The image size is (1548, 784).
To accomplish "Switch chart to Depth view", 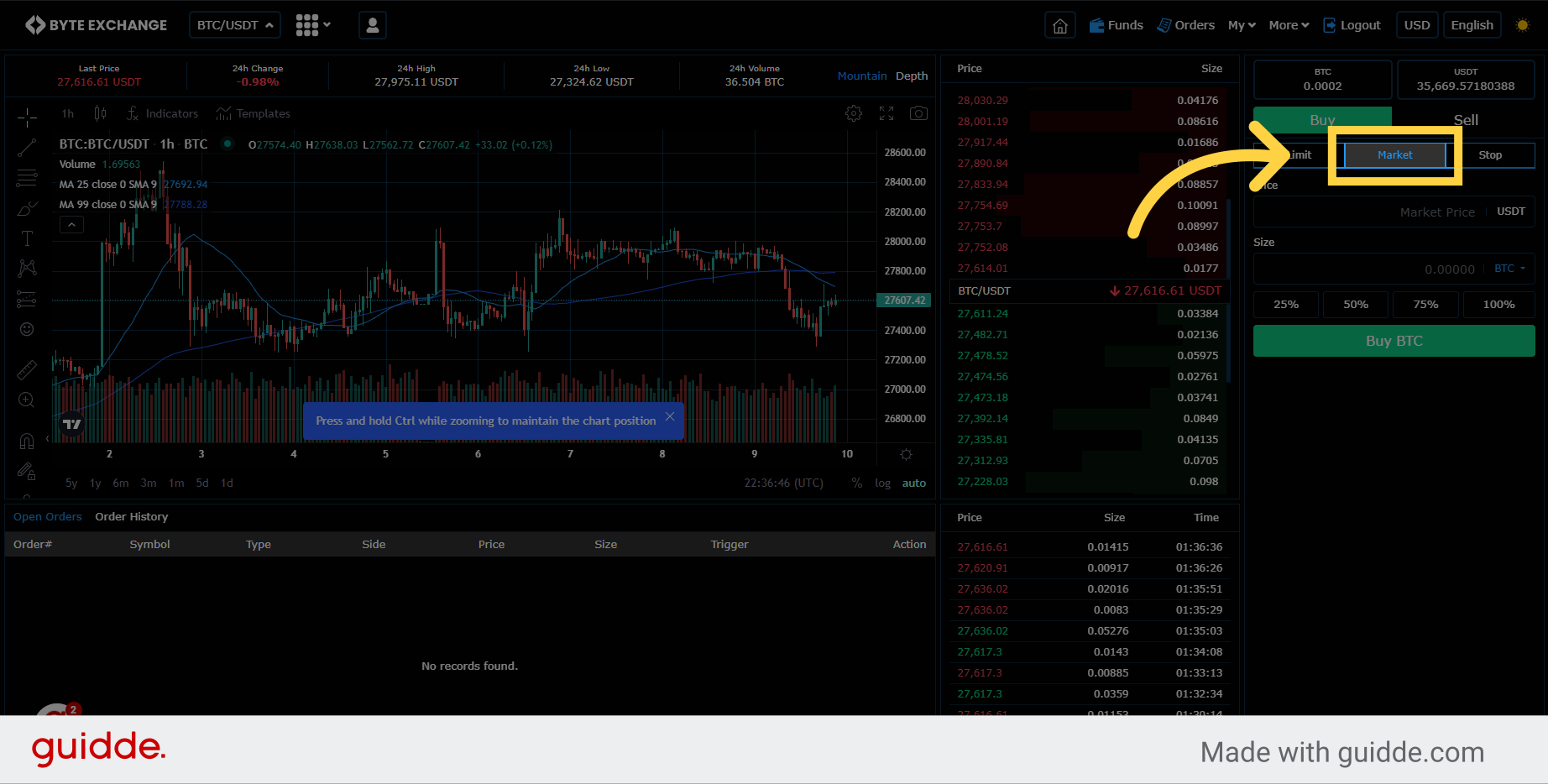I will (912, 76).
